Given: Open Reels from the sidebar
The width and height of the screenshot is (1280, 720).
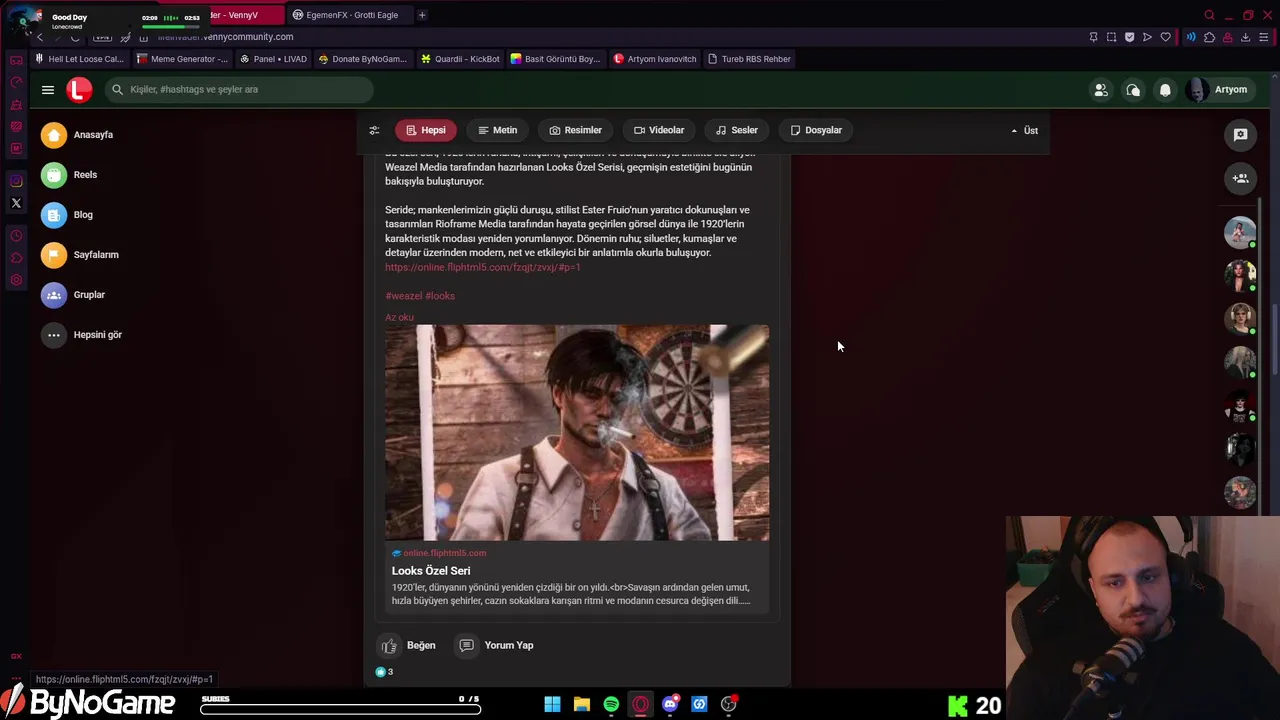Looking at the screenshot, I should (x=69, y=175).
